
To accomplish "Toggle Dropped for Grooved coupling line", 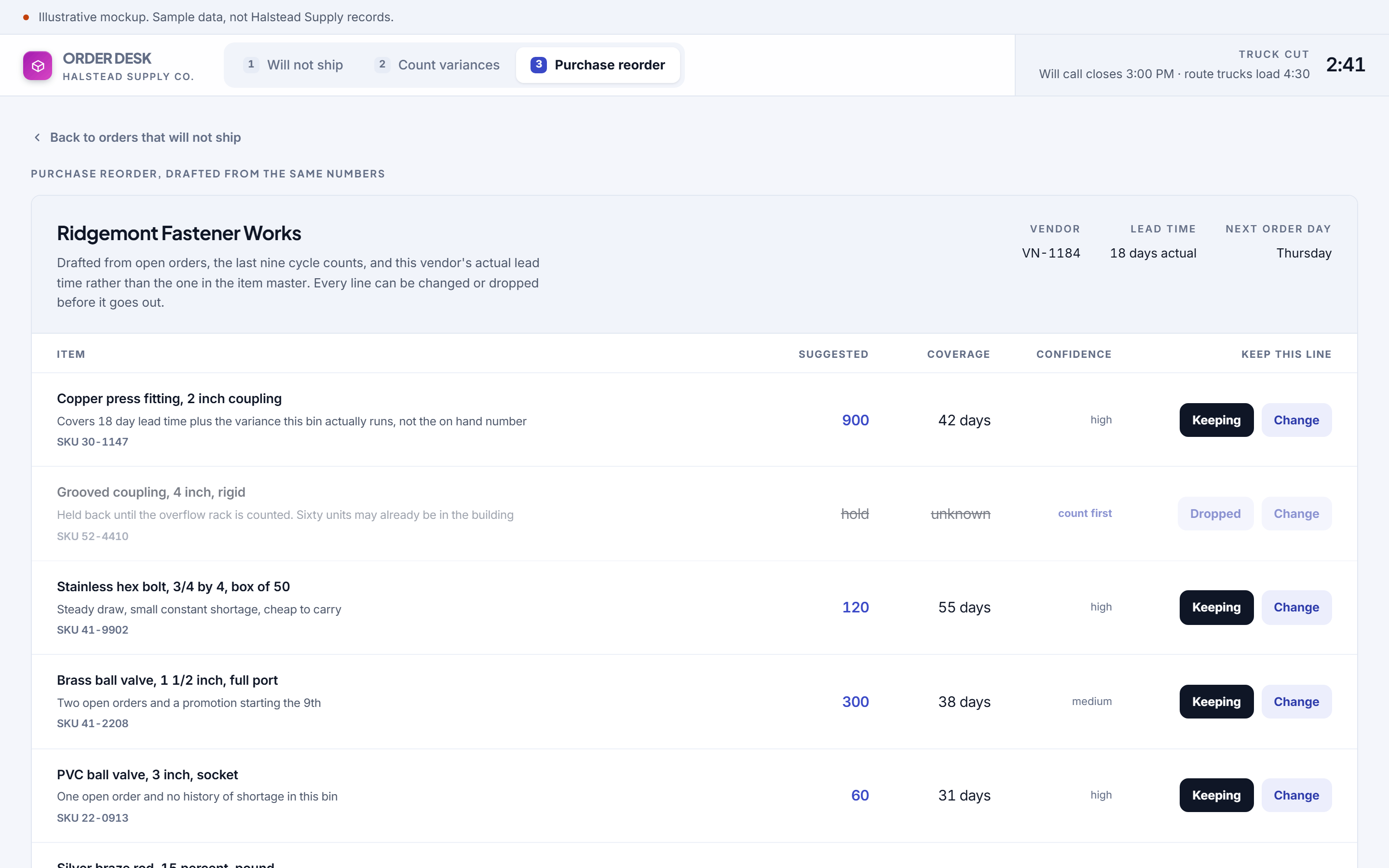I will pyautogui.click(x=1215, y=514).
